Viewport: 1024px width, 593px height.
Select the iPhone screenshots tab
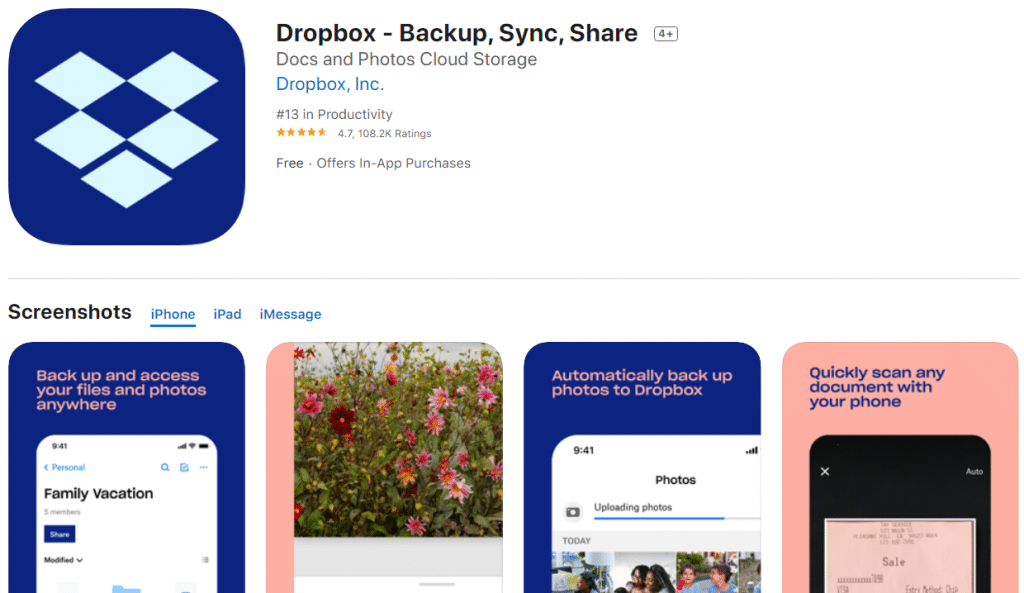tap(173, 314)
